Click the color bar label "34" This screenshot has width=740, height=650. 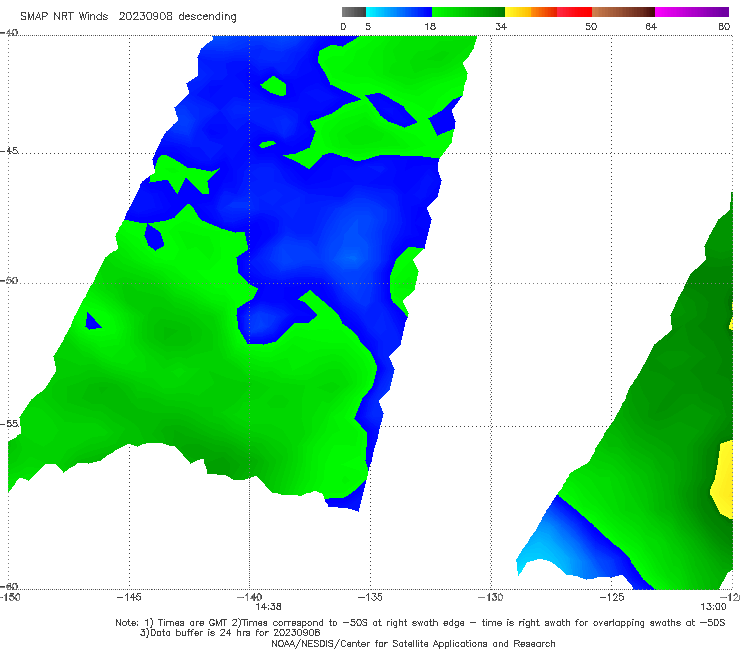(501, 26)
